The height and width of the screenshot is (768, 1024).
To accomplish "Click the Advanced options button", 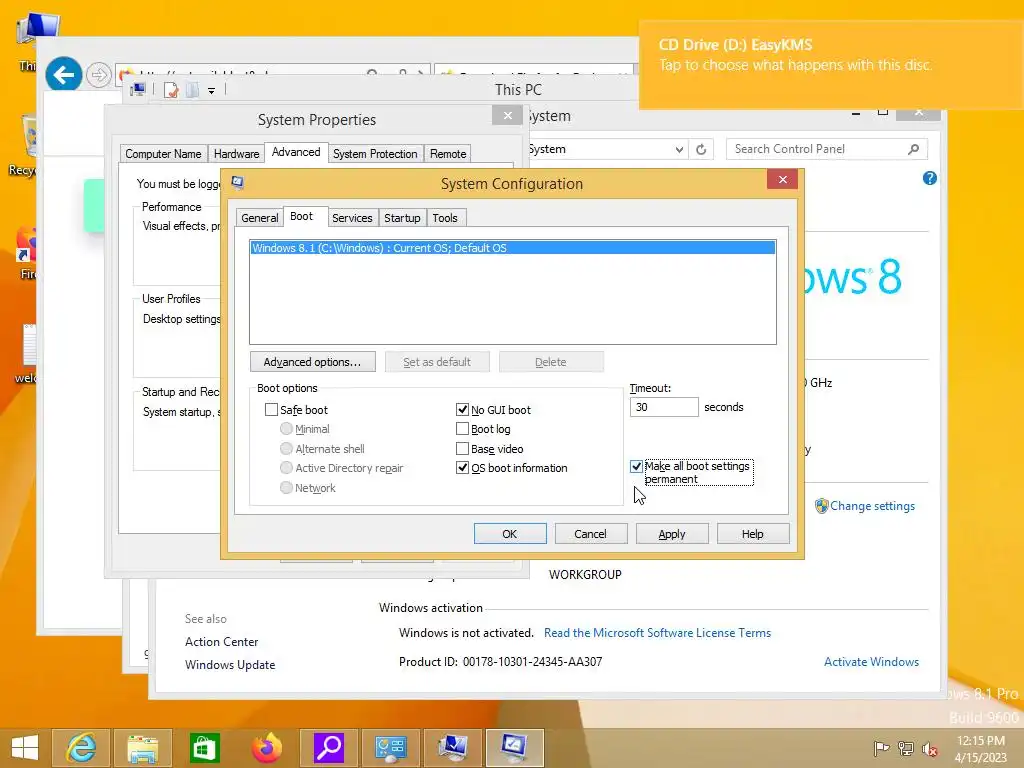I will [312, 362].
